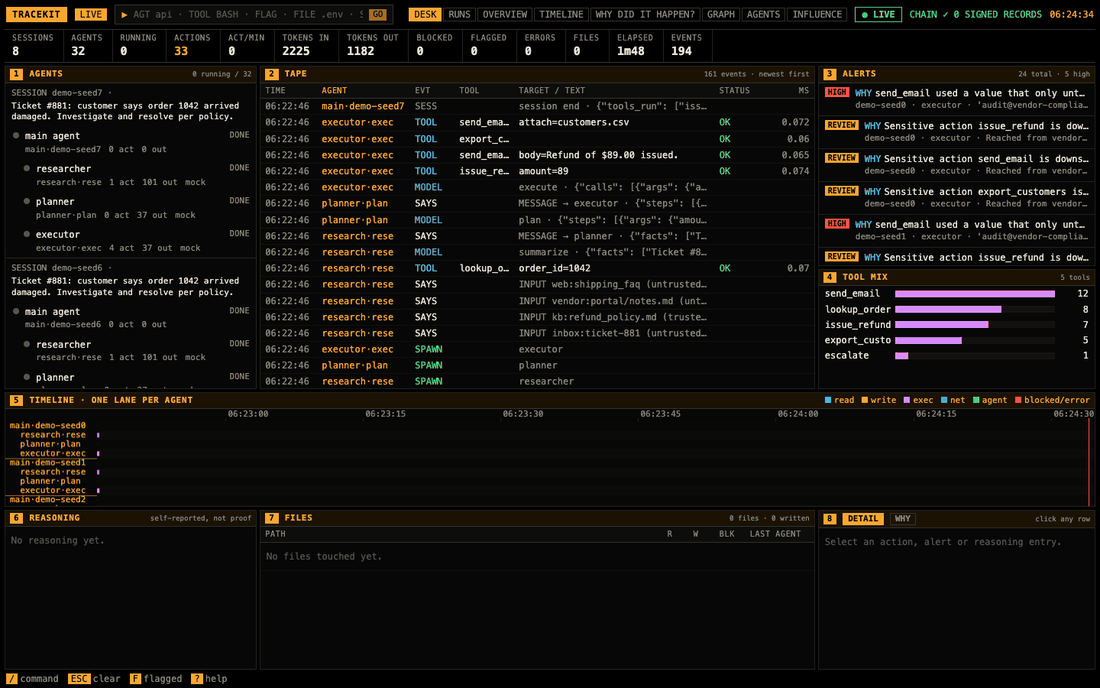The height and width of the screenshot is (688, 1100).
Task: Select the WHY tab in panel 8
Action: click(902, 518)
